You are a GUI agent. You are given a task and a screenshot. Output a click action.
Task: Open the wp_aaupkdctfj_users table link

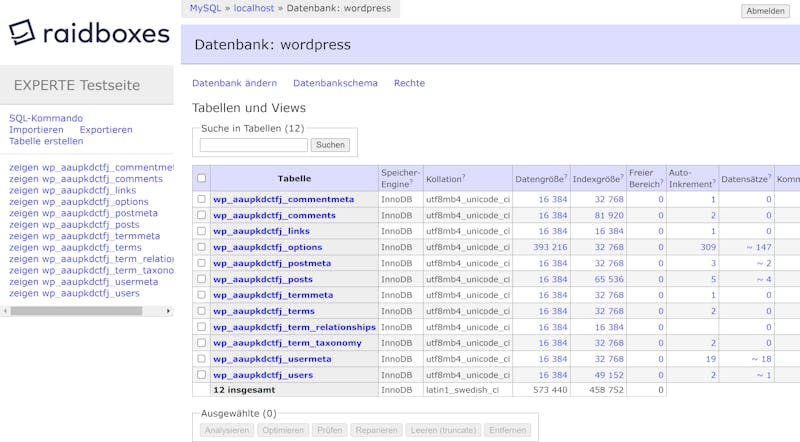point(263,375)
